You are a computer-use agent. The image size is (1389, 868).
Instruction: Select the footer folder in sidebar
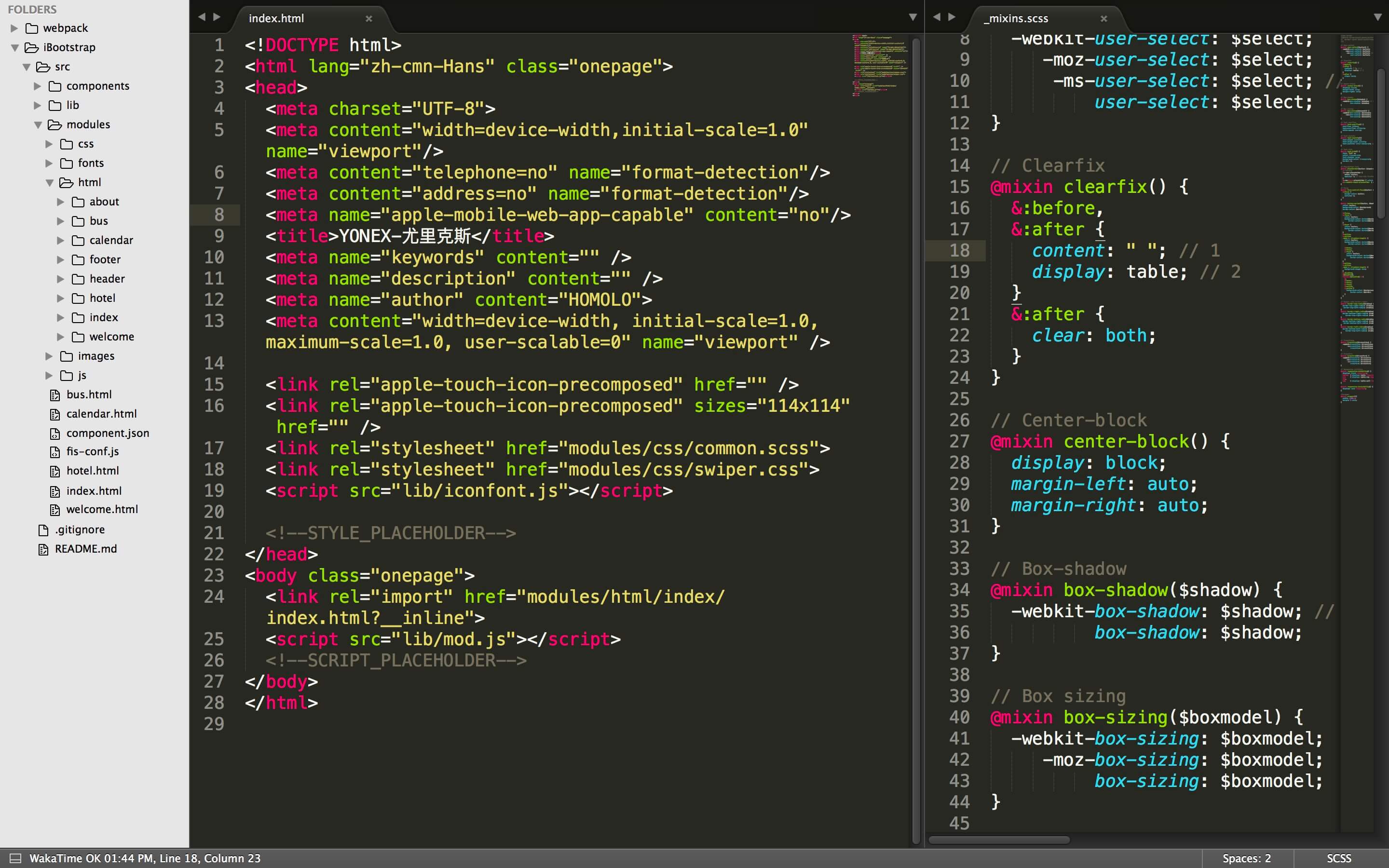point(105,259)
